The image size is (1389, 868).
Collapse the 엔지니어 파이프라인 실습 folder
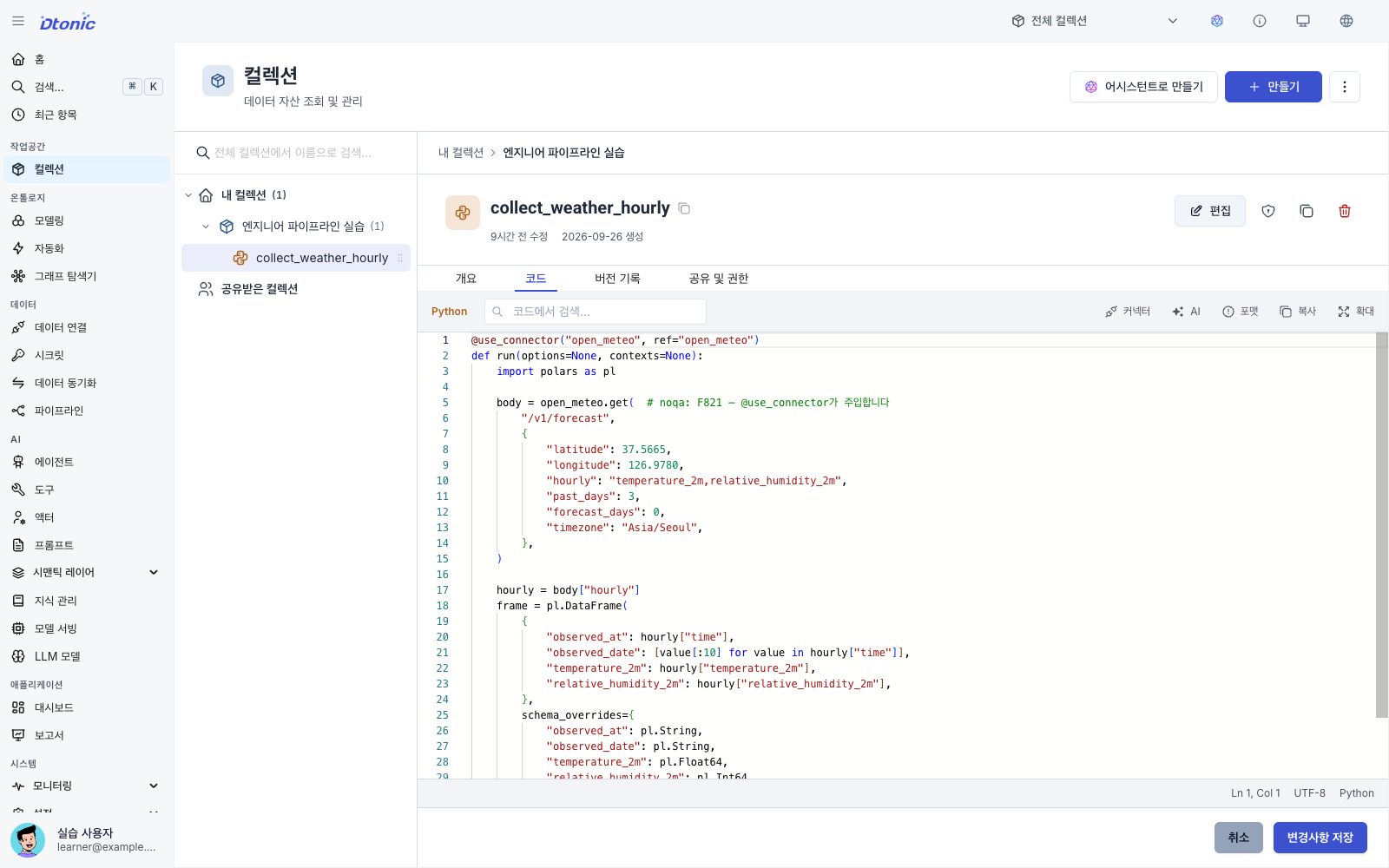pyautogui.click(x=206, y=227)
